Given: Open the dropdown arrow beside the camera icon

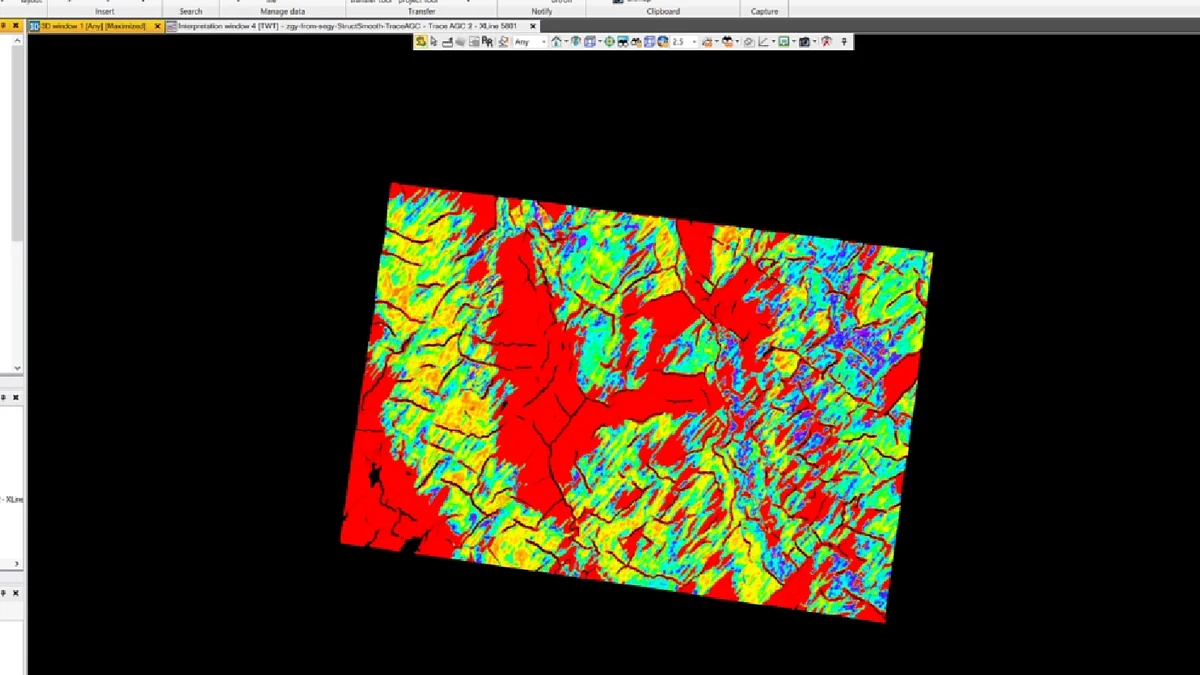Looking at the screenshot, I should click(x=815, y=42).
